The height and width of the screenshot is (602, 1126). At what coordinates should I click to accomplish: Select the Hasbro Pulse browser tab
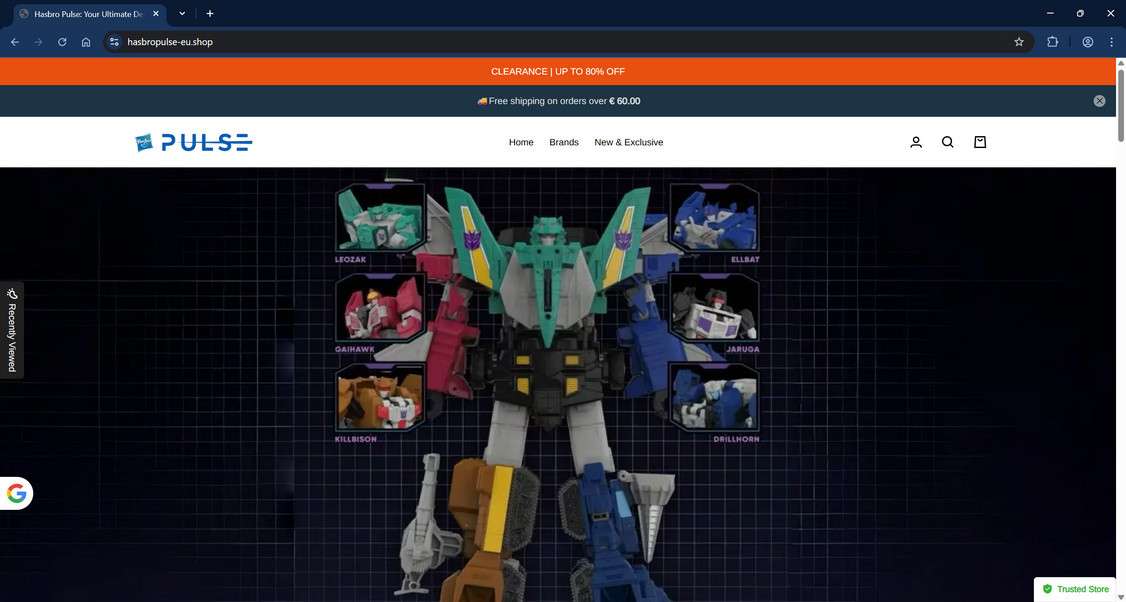pyautogui.click(x=90, y=14)
